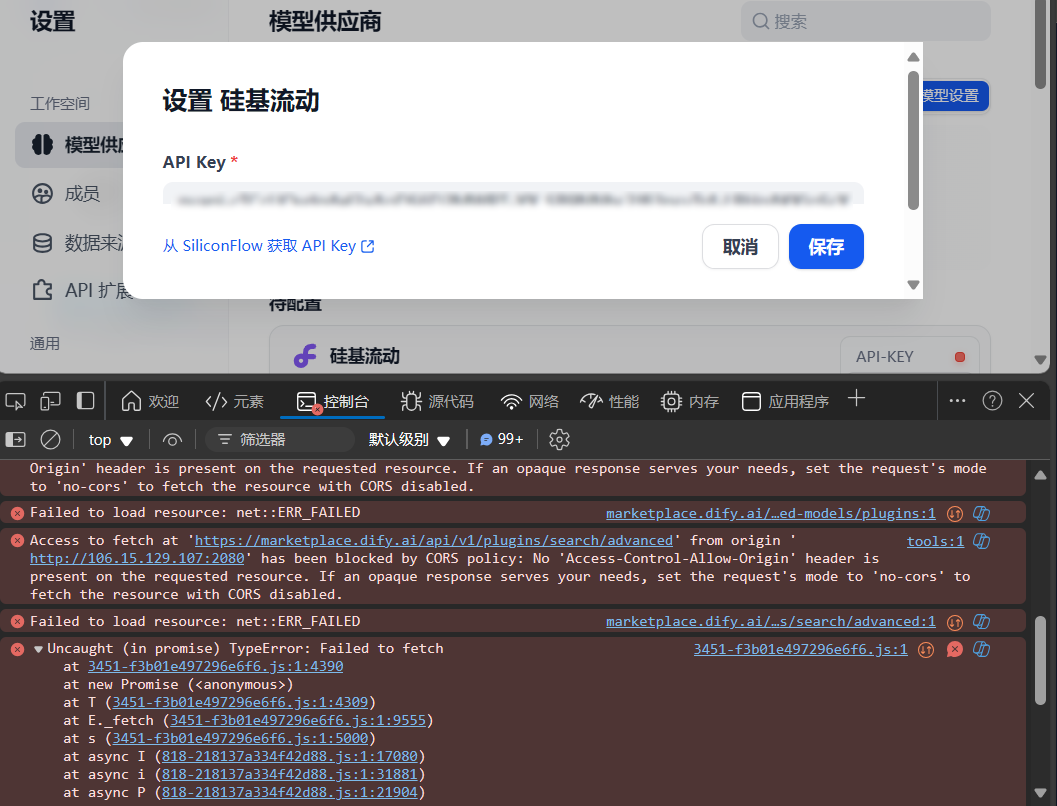The height and width of the screenshot is (806, 1057).
Task: Open the 源代码 tab
Action: point(437,402)
